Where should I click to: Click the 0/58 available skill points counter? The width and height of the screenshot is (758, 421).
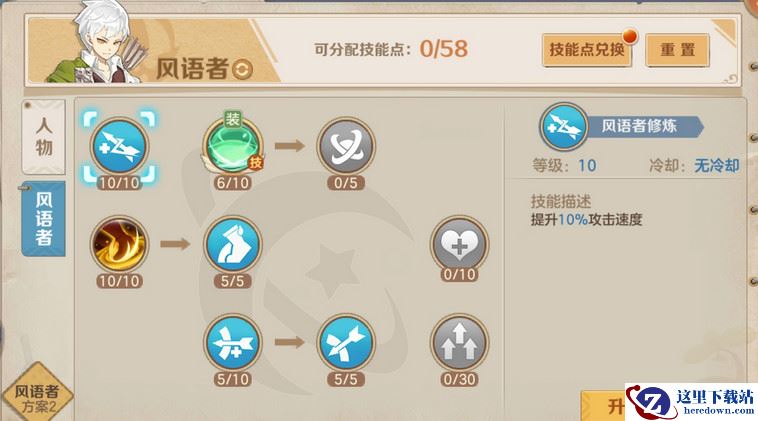point(444,49)
